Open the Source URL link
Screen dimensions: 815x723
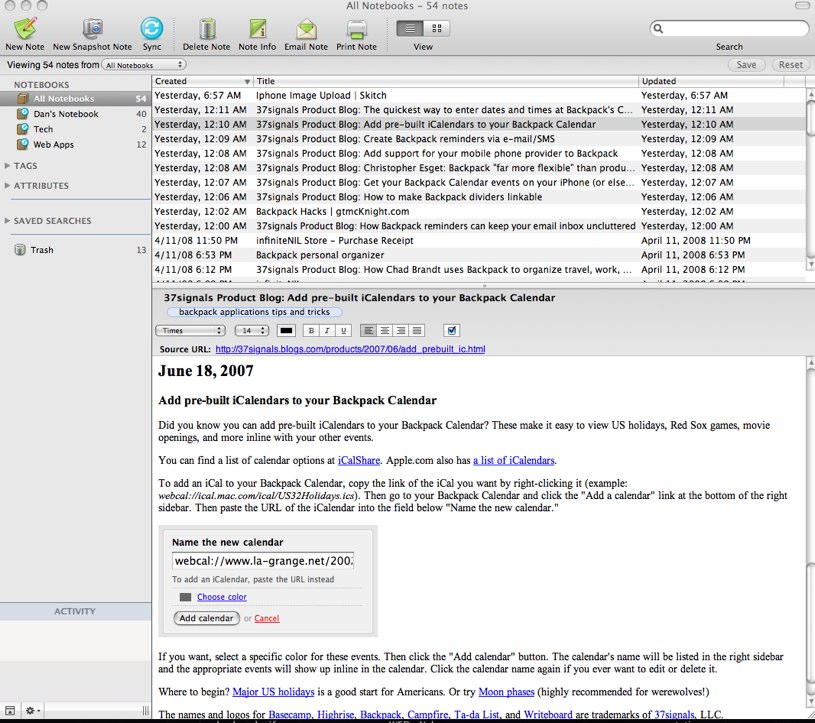tap(350, 349)
